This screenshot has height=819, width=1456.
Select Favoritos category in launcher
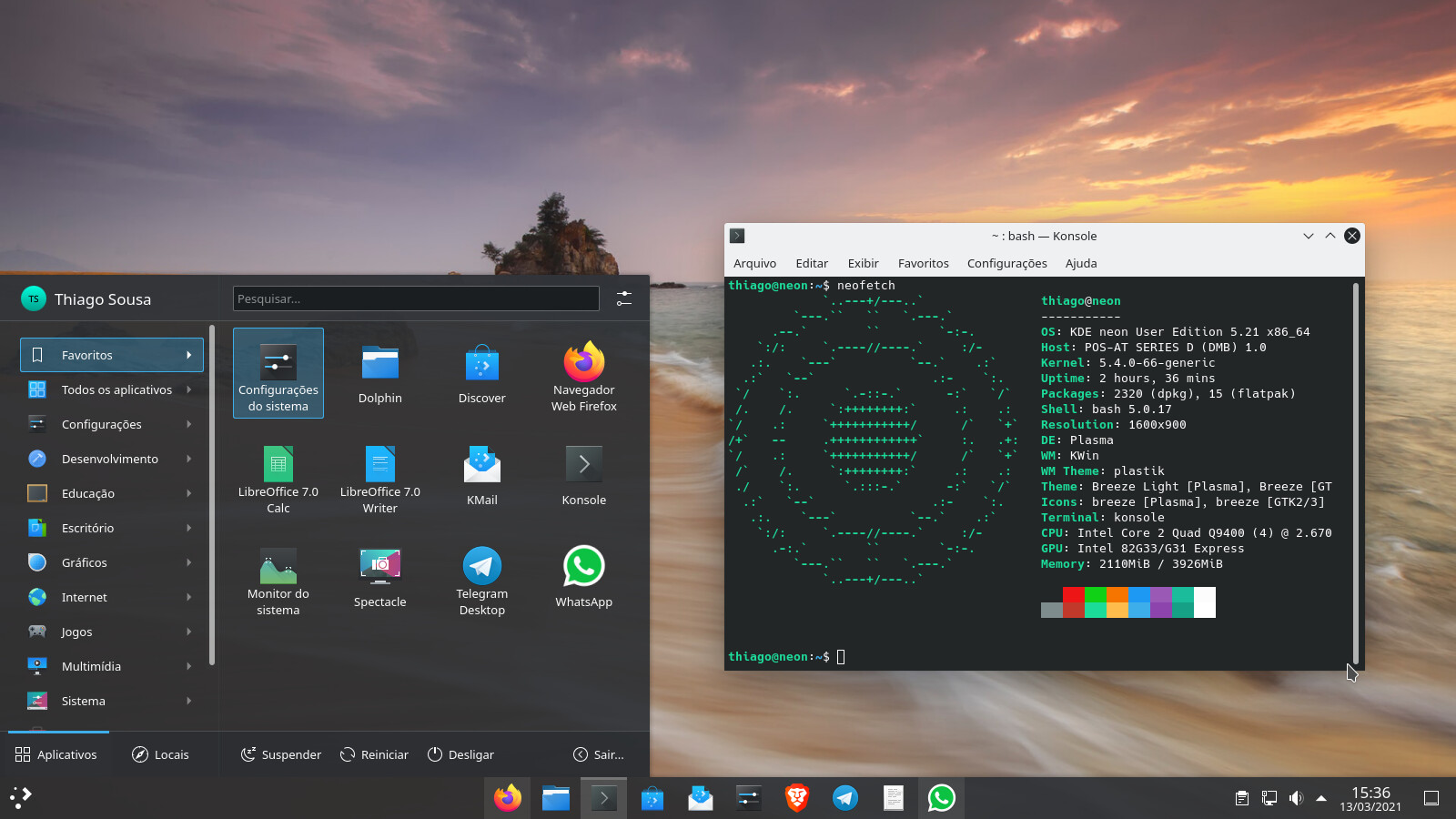coord(112,355)
